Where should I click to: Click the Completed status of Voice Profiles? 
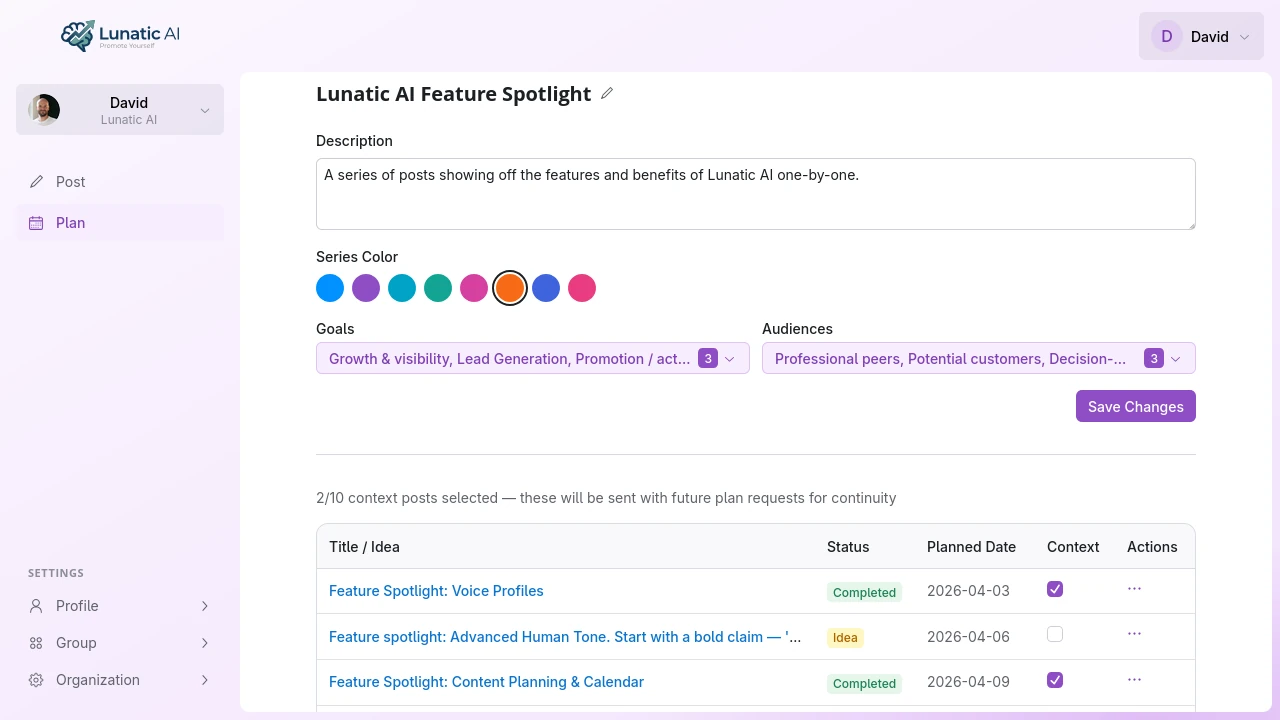point(864,592)
